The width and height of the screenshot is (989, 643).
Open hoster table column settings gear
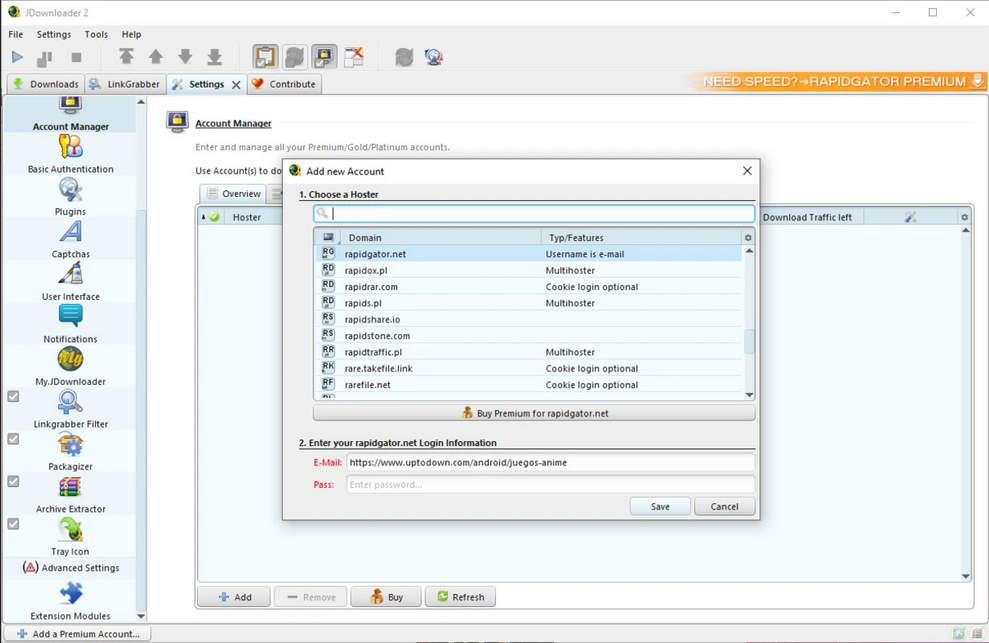click(748, 238)
